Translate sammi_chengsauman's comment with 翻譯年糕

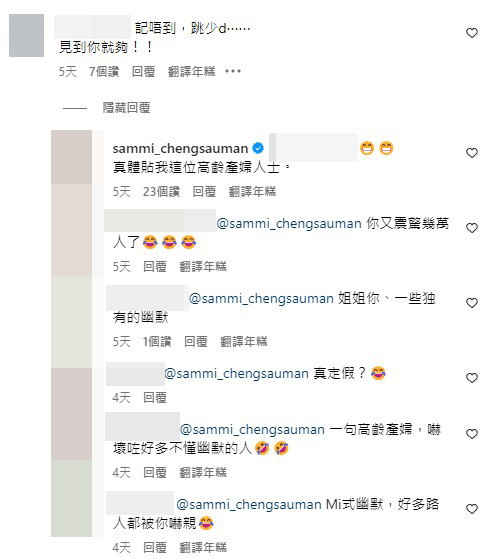252,191
